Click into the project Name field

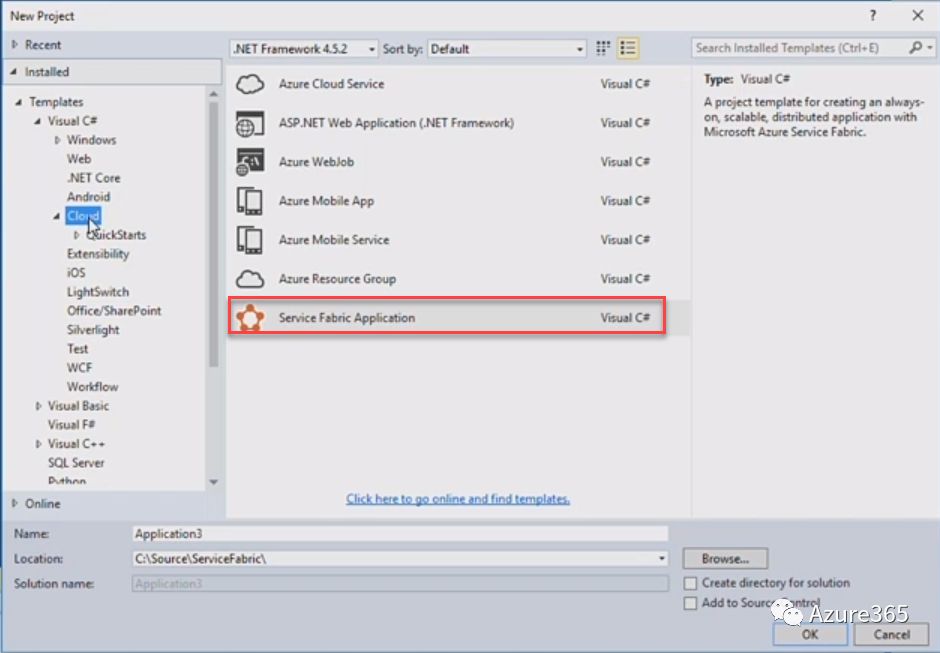[x=400, y=534]
